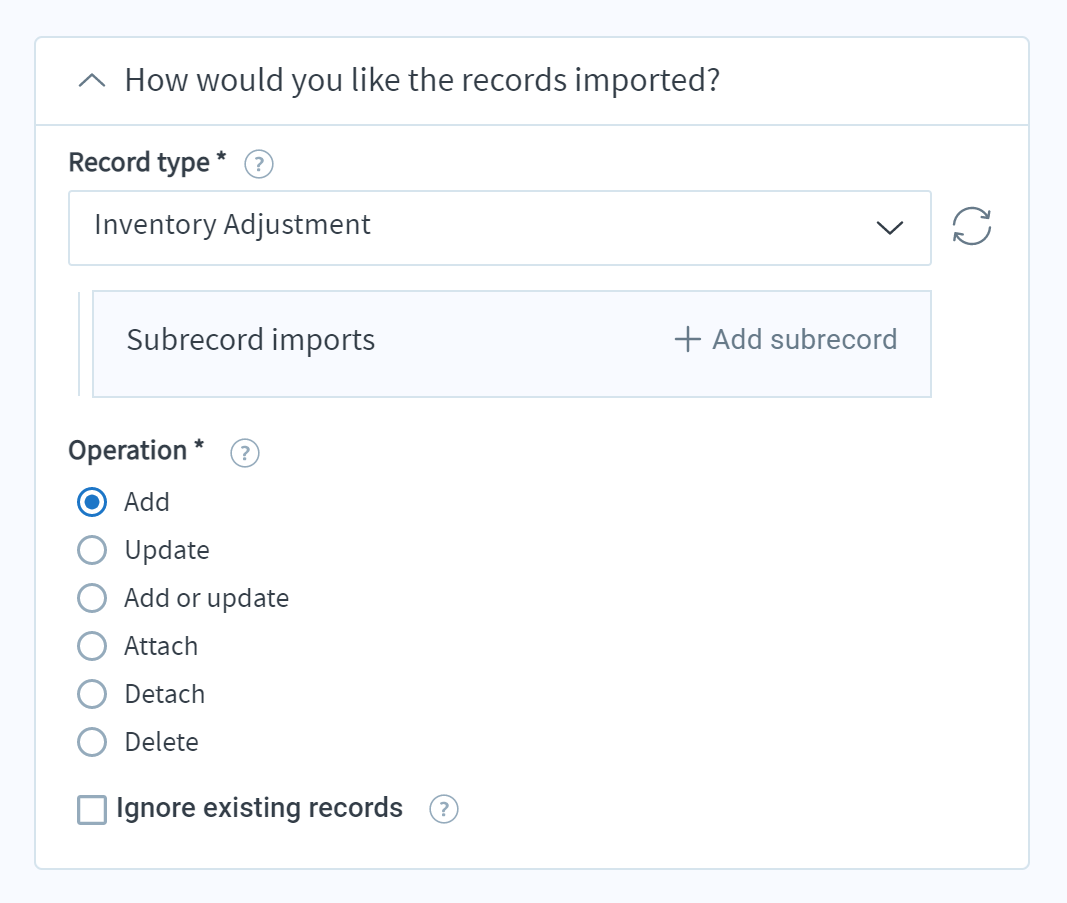
Task: Select the Add operation
Action: (92, 502)
